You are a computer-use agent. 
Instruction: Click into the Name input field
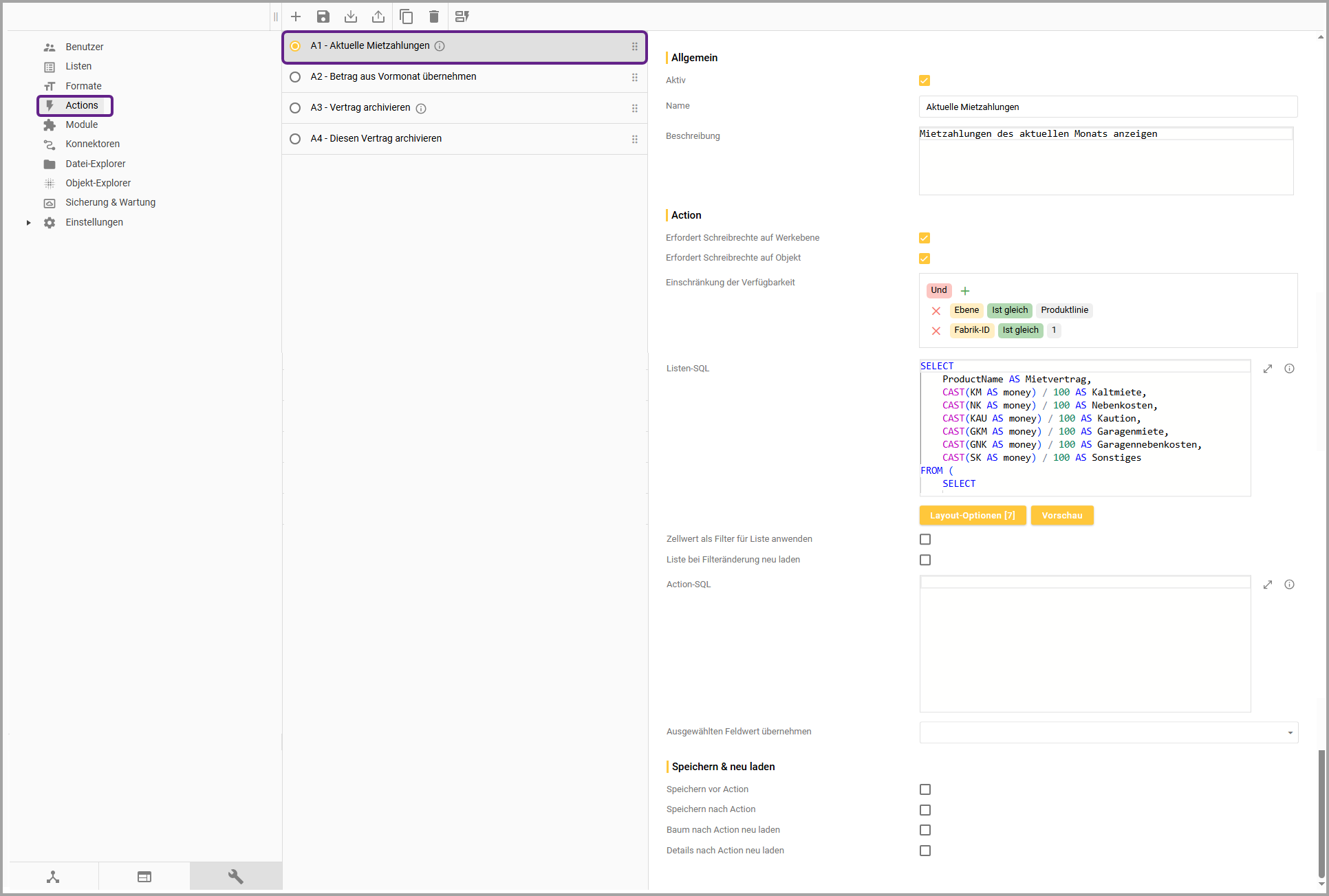pyautogui.click(x=1107, y=107)
